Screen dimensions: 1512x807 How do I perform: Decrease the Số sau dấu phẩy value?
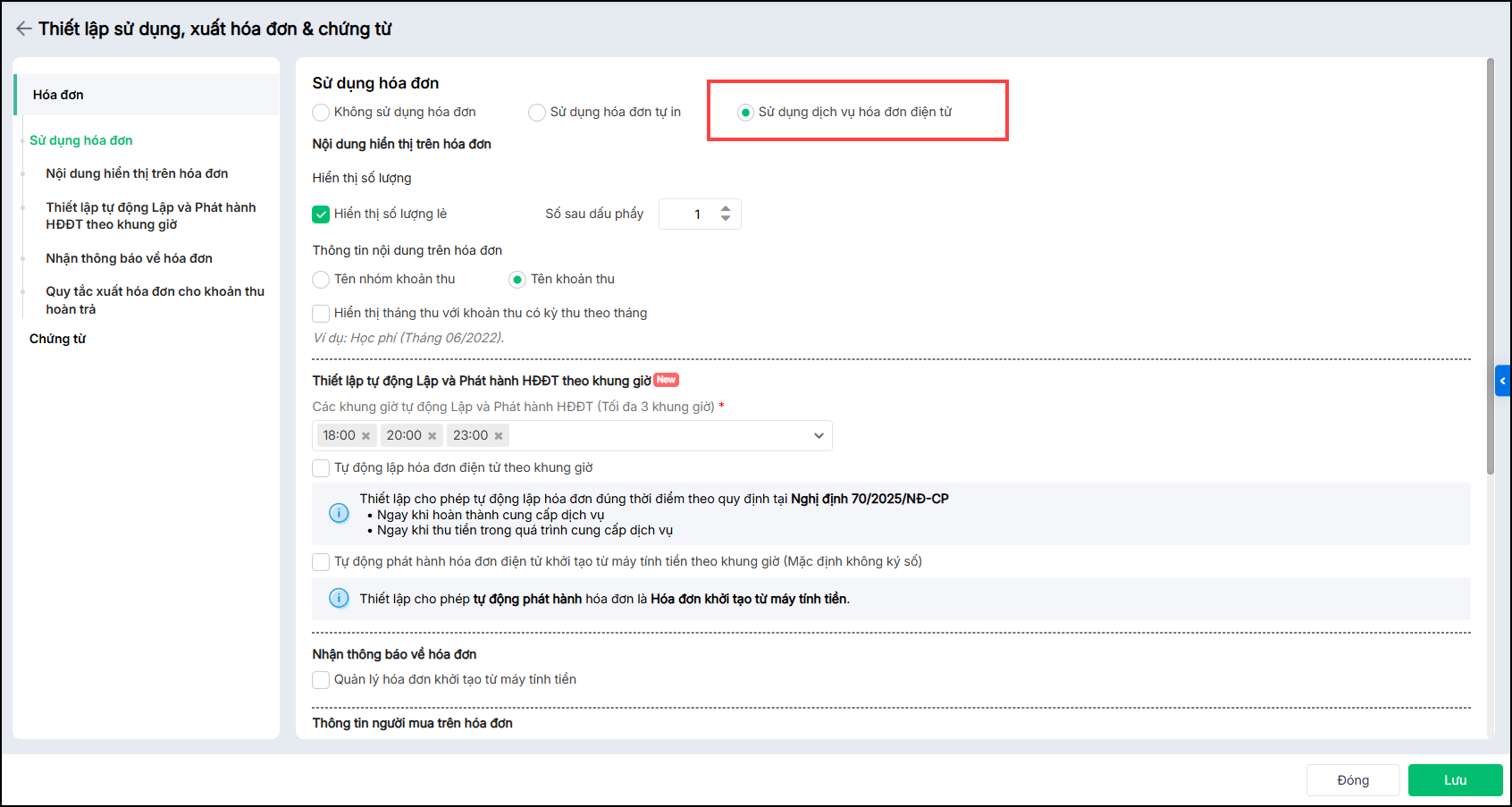point(726,219)
